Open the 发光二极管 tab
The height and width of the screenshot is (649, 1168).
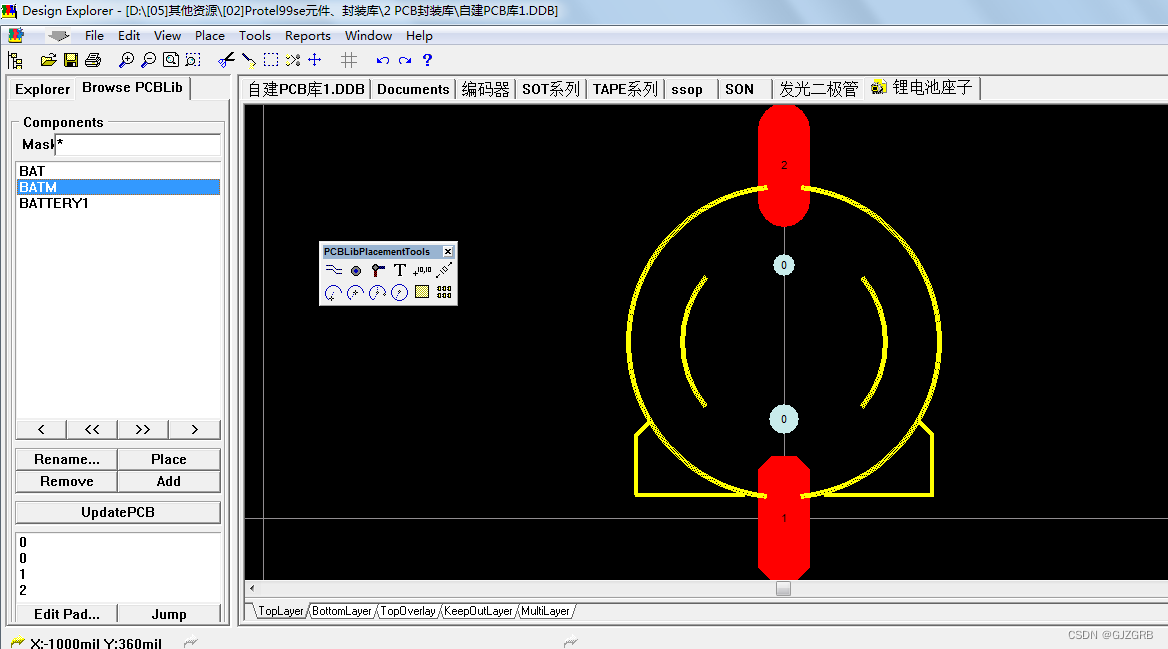819,89
